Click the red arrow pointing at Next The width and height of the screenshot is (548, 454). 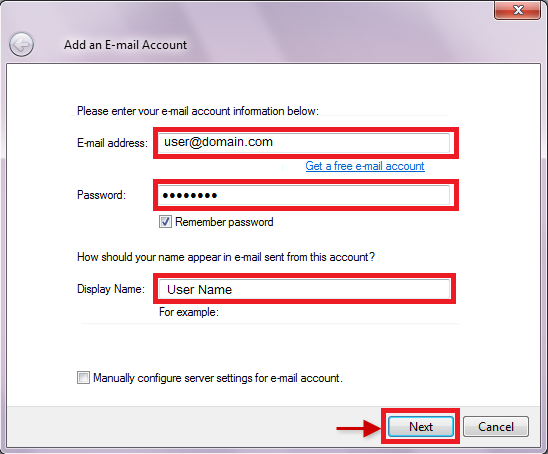tap(358, 428)
